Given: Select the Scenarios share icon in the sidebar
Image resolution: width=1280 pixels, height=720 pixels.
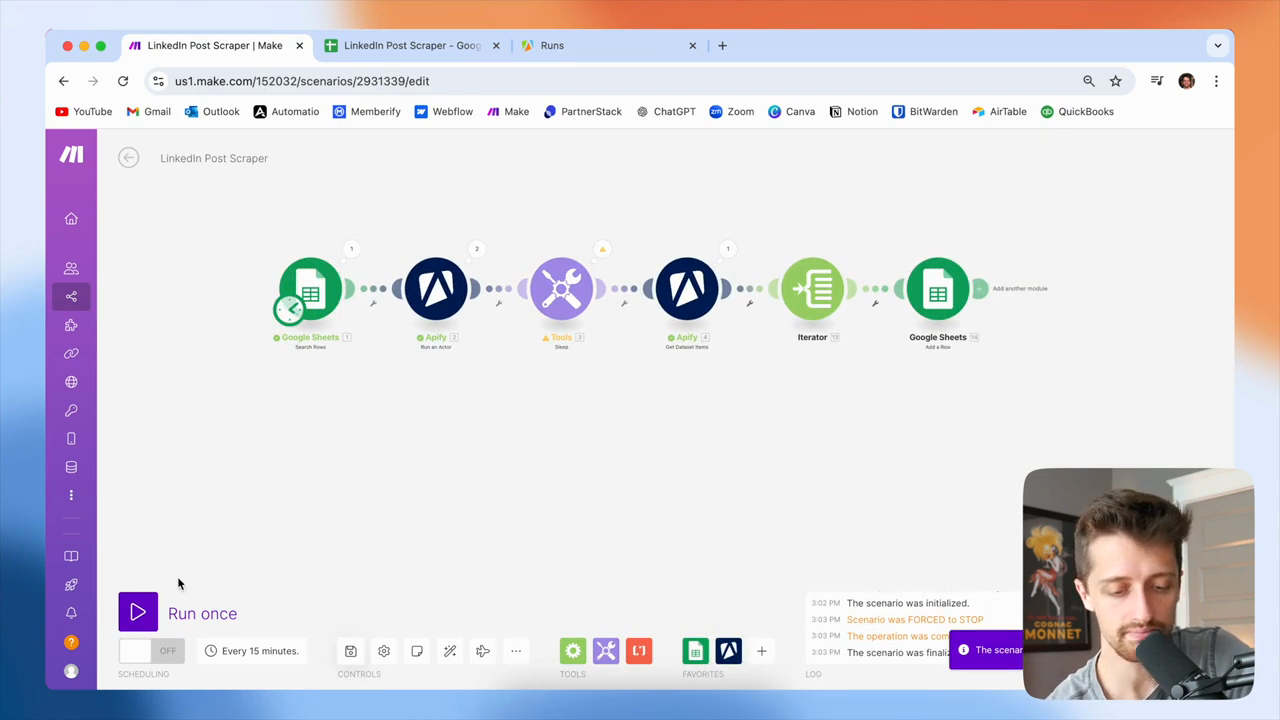Looking at the screenshot, I should tap(71, 296).
